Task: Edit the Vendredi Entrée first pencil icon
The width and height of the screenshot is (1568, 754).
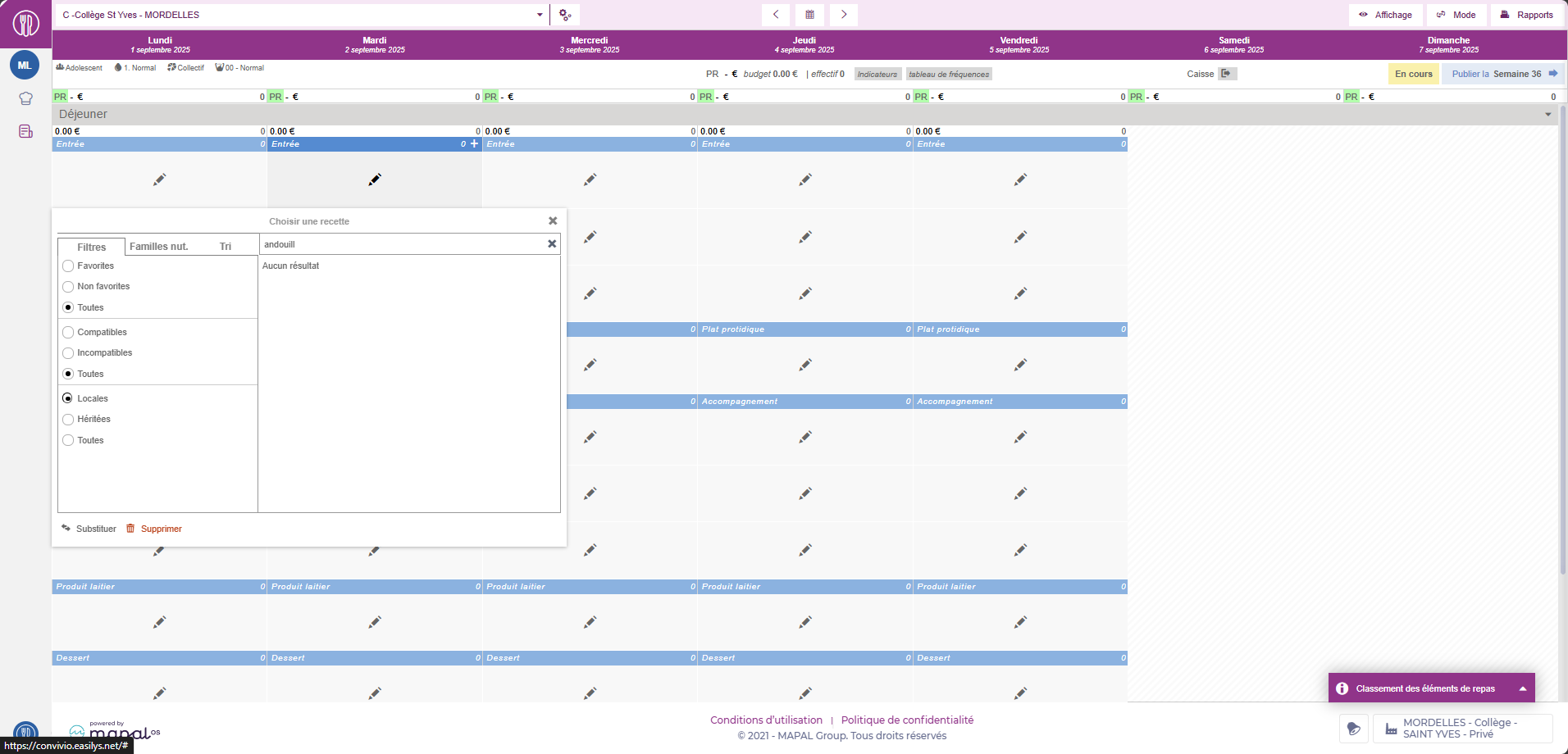Action: click(1020, 179)
